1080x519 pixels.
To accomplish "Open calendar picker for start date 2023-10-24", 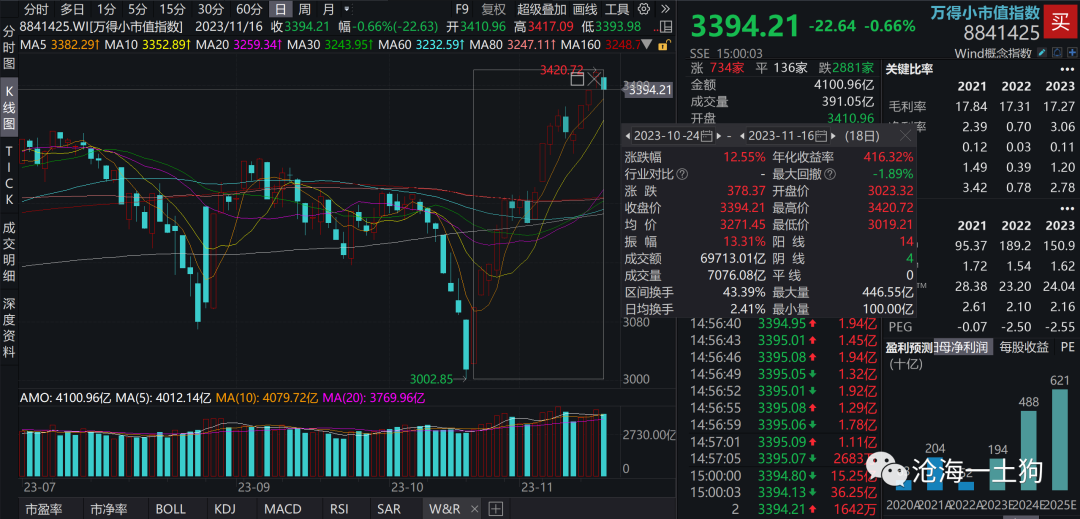I will tap(706, 136).
